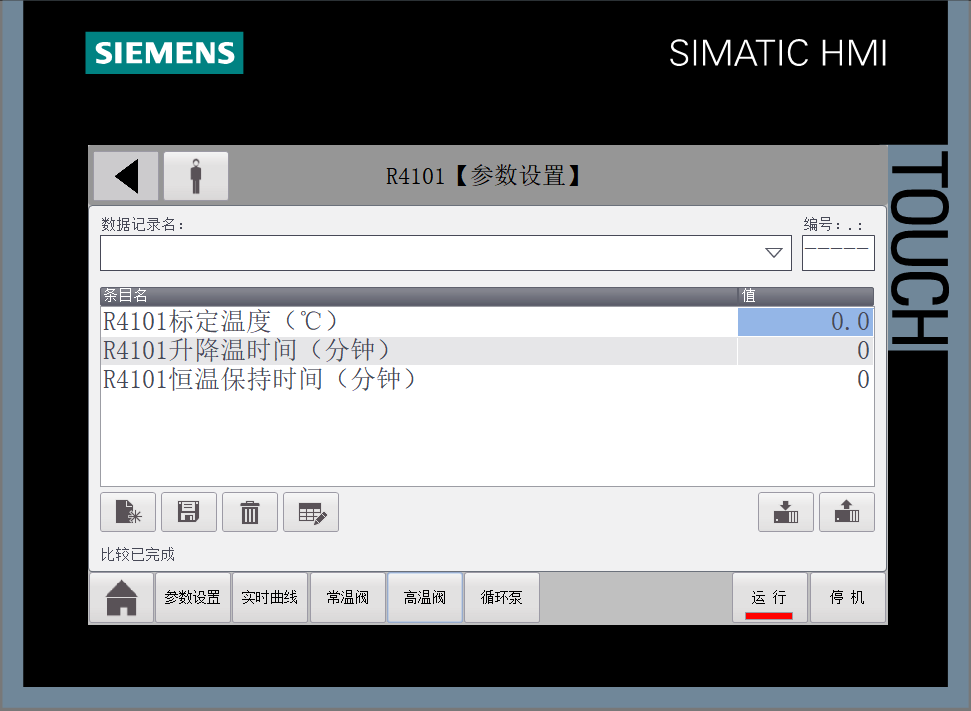Image resolution: width=971 pixels, height=711 pixels.
Task: Go to the home screen
Action: click(121, 598)
